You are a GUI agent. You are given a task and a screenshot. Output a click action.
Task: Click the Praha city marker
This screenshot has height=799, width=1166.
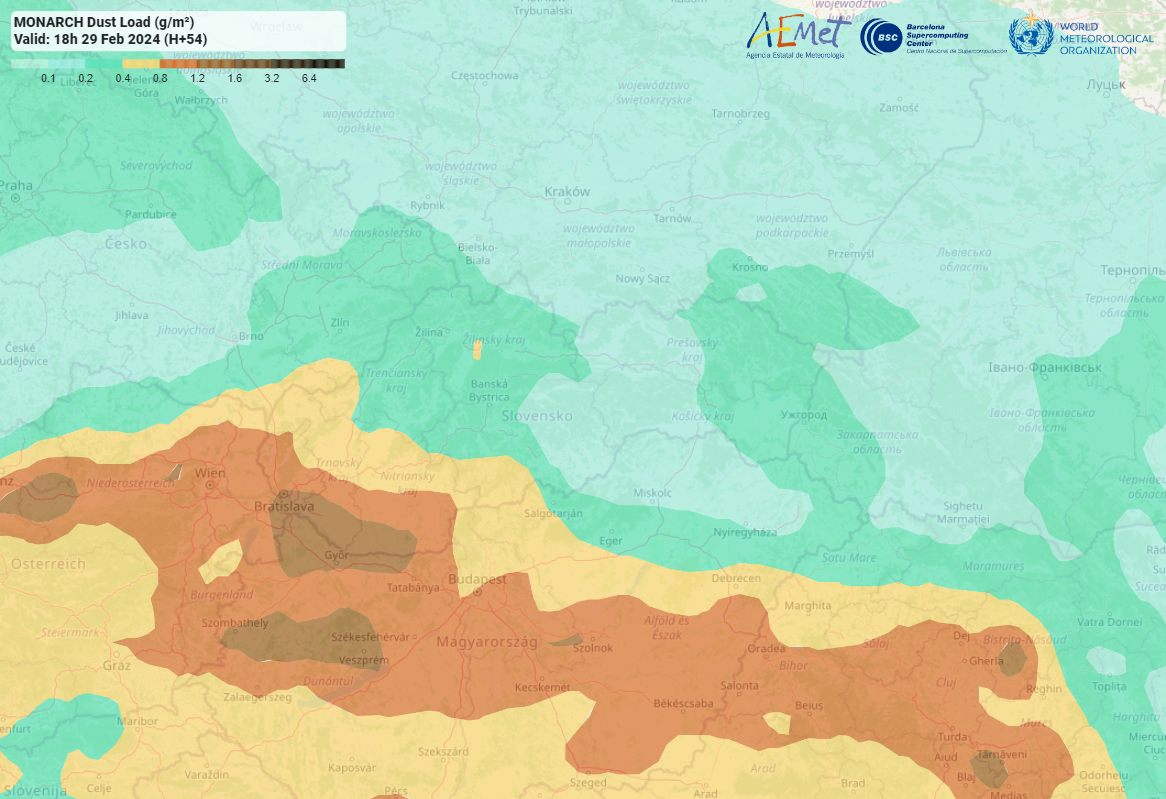tap(16, 198)
